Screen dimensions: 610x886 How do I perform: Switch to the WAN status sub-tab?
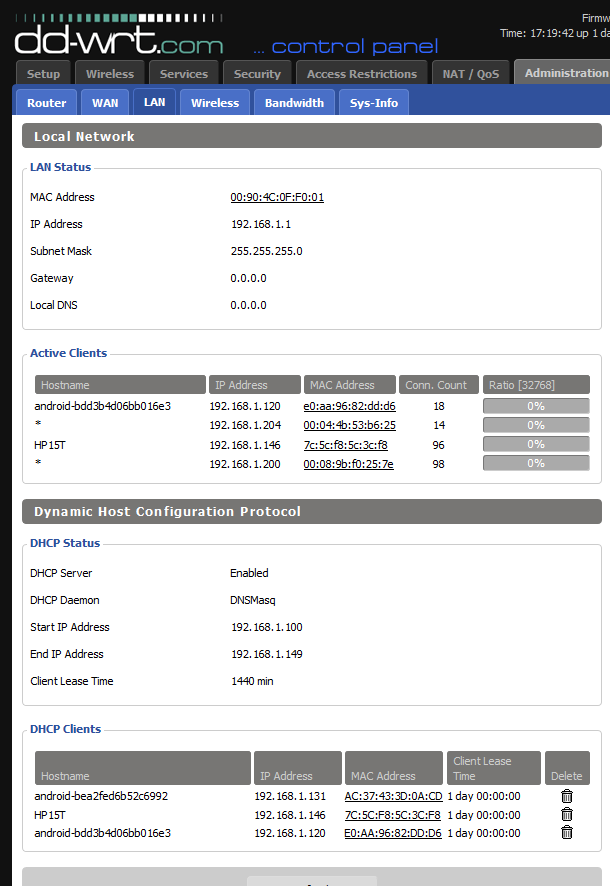click(105, 103)
